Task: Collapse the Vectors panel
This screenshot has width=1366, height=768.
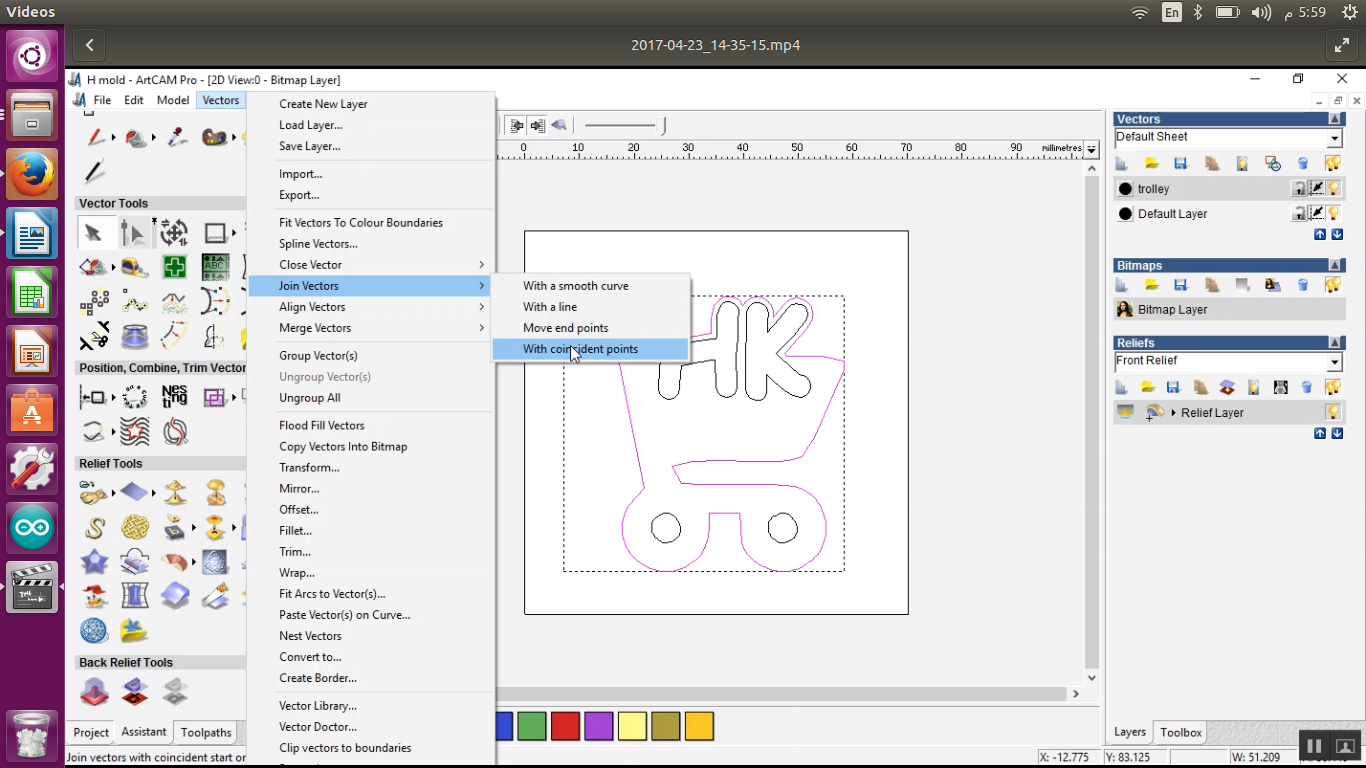Action: click(x=1335, y=119)
